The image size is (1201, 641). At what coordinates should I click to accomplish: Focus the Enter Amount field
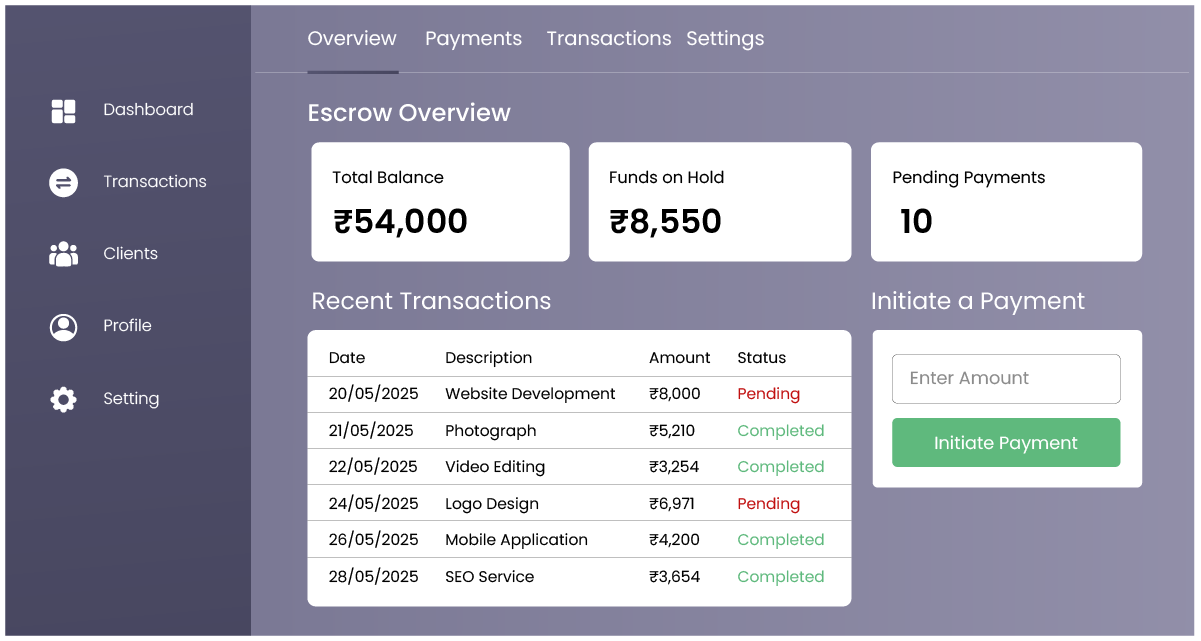[1005, 379]
